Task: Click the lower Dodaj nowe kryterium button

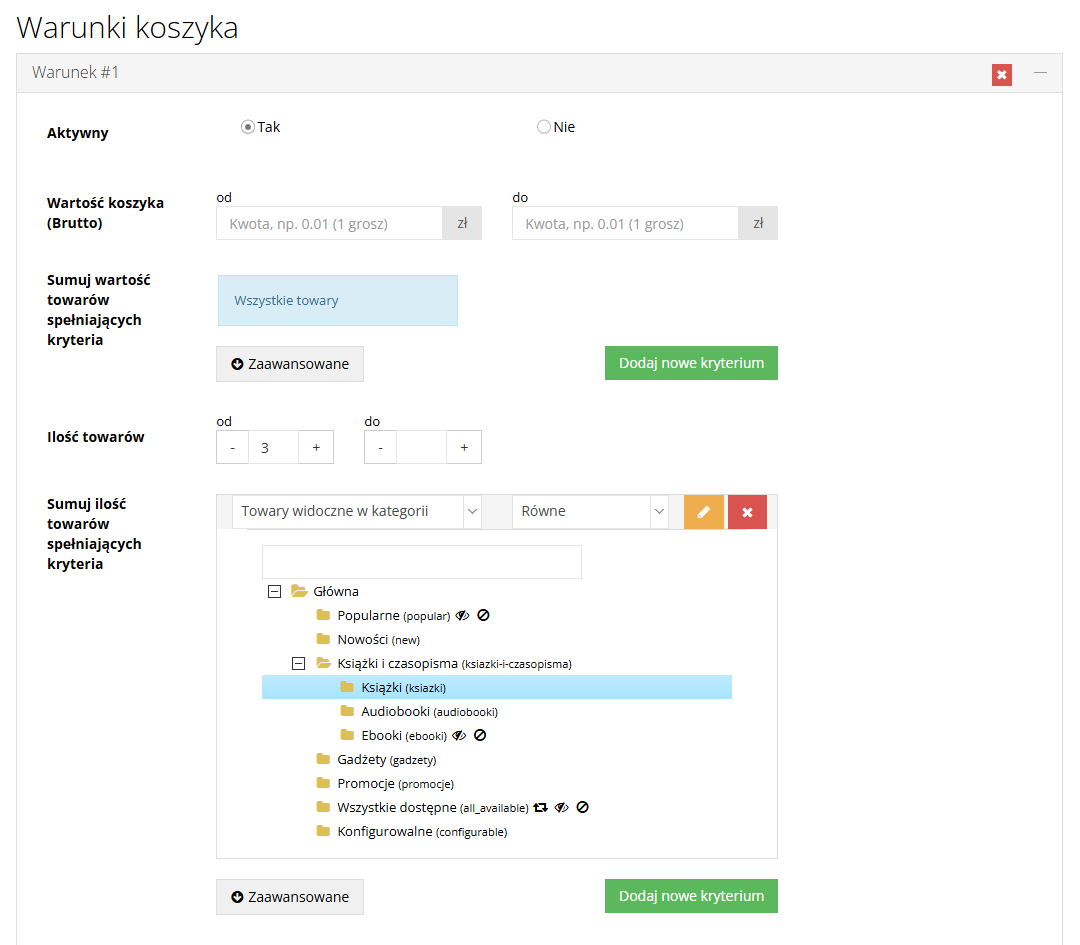Action: [x=691, y=895]
